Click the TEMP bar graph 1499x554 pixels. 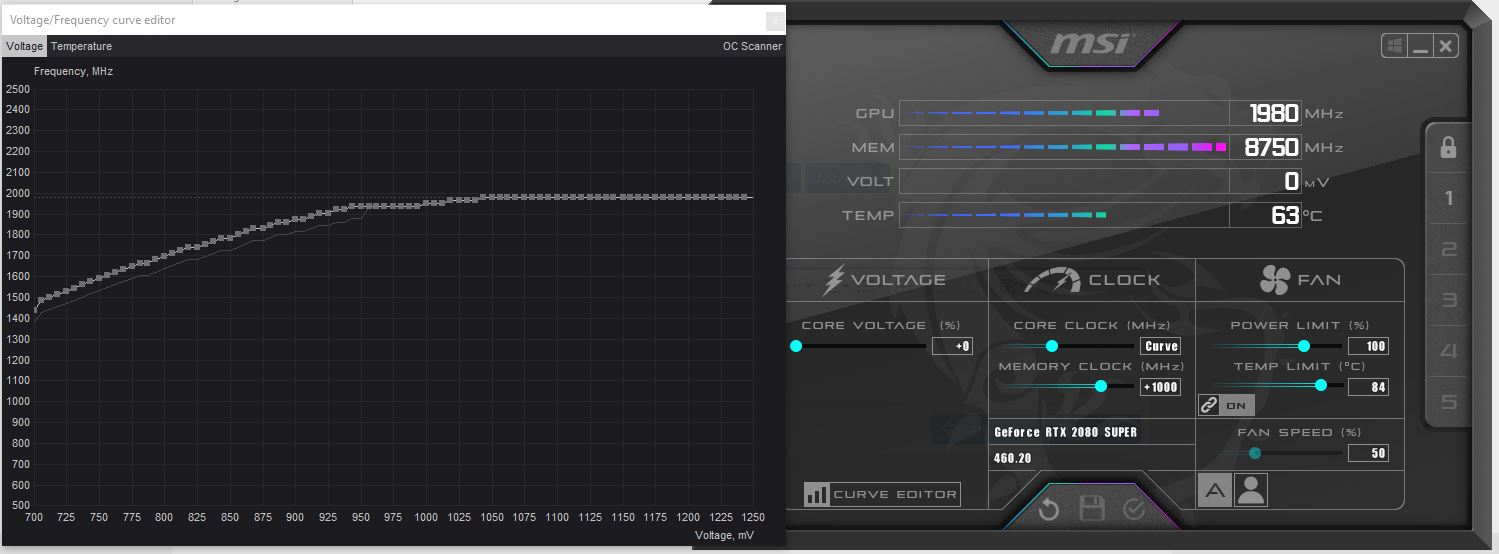coord(1064,215)
